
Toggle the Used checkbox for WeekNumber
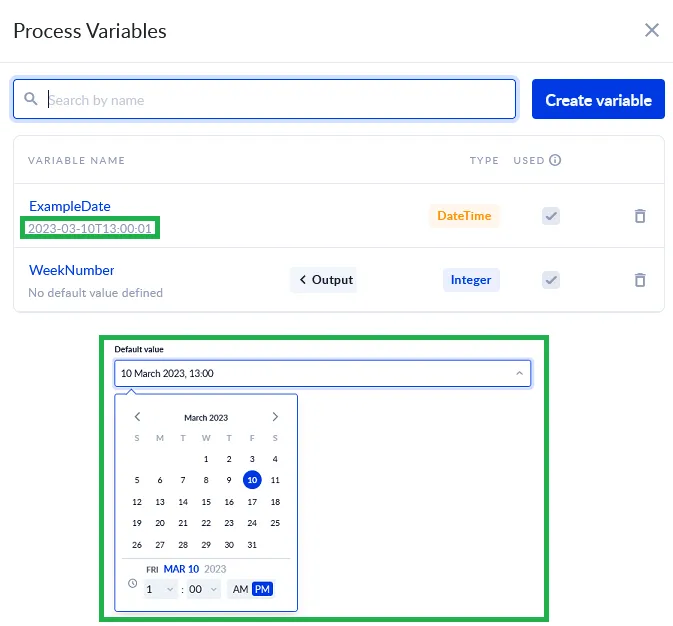coord(551,280)
